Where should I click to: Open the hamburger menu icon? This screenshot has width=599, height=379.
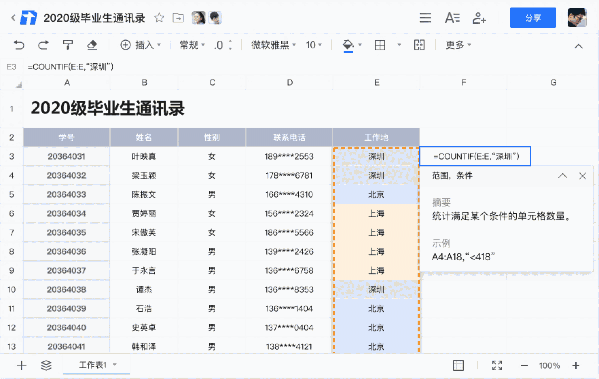tap(425, 18)
